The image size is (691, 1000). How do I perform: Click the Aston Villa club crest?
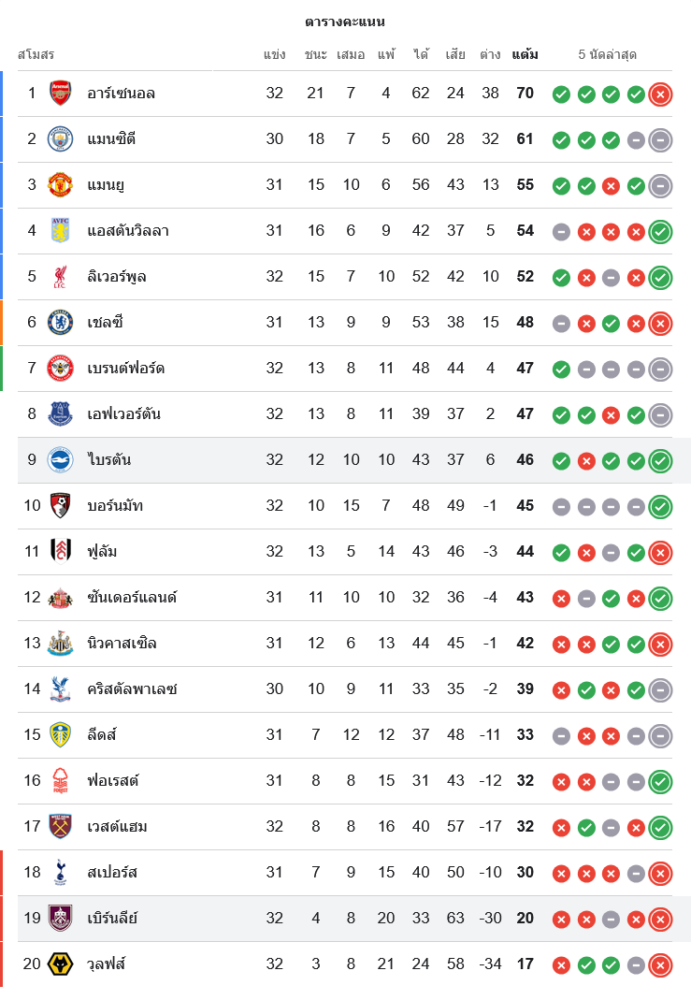click(x=61, y=231)
